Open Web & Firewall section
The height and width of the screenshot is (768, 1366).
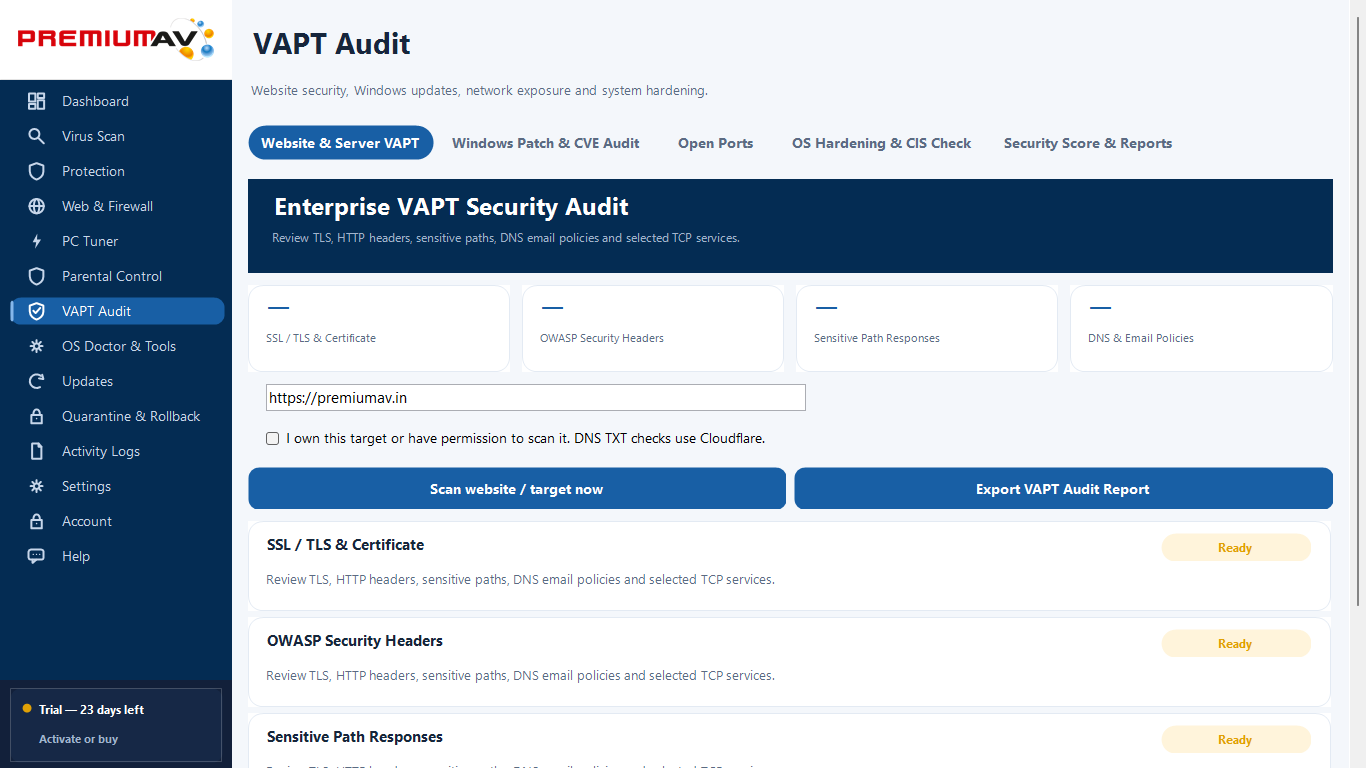pos(117,206)
